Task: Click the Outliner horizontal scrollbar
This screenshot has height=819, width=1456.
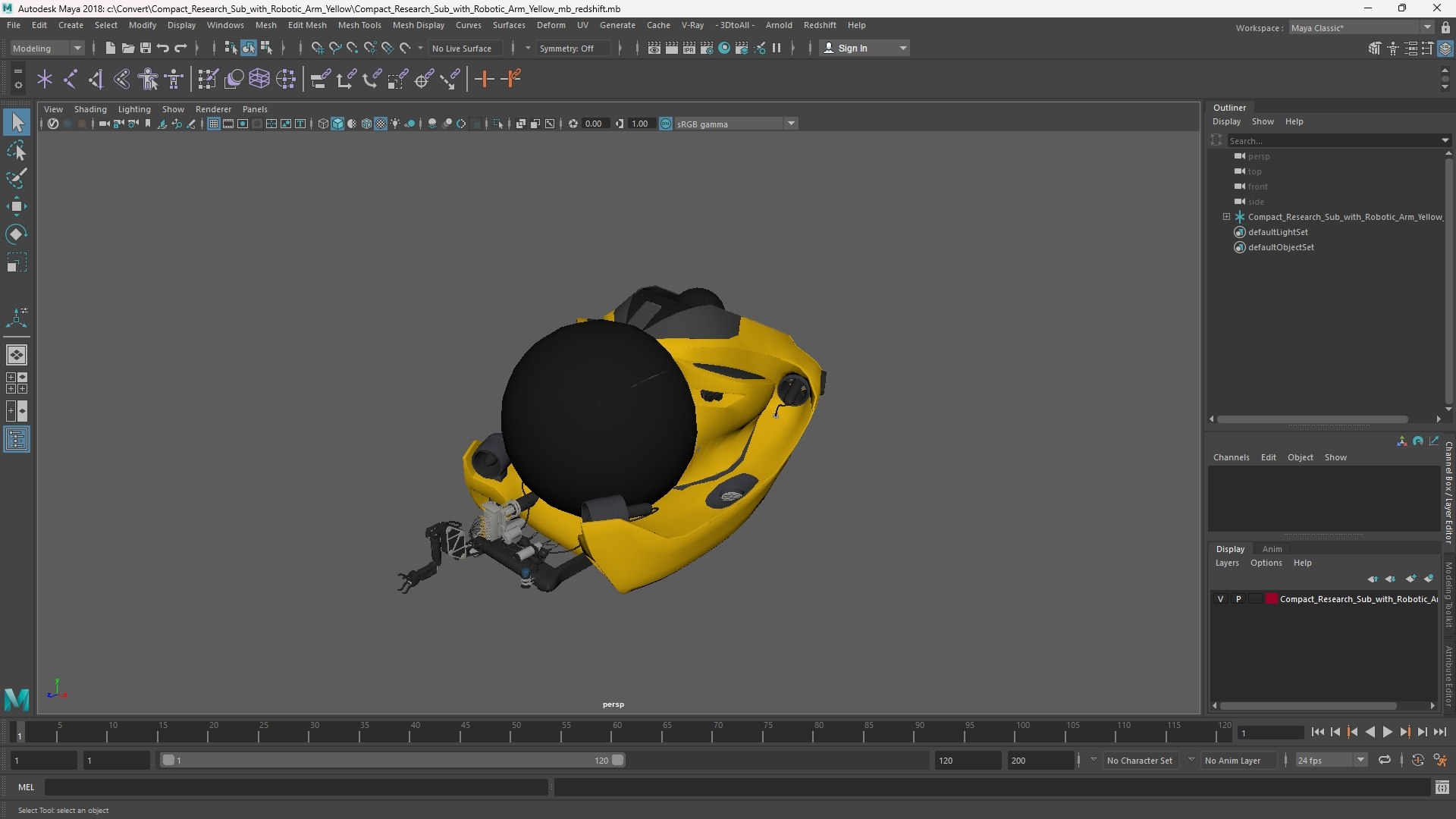Action: (1312, 419)
